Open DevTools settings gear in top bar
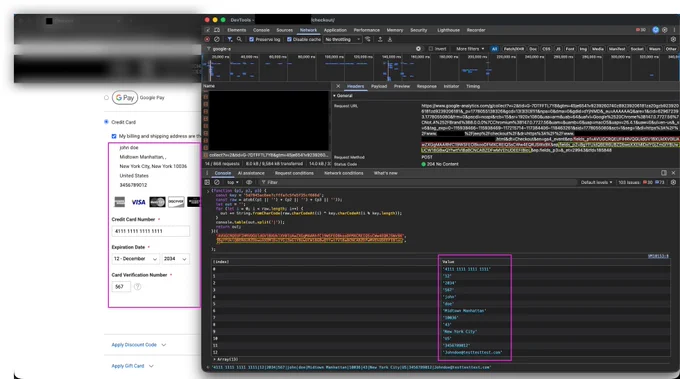Image resolution: width=680 pixels, height=379 pixels. click(664, 30)
